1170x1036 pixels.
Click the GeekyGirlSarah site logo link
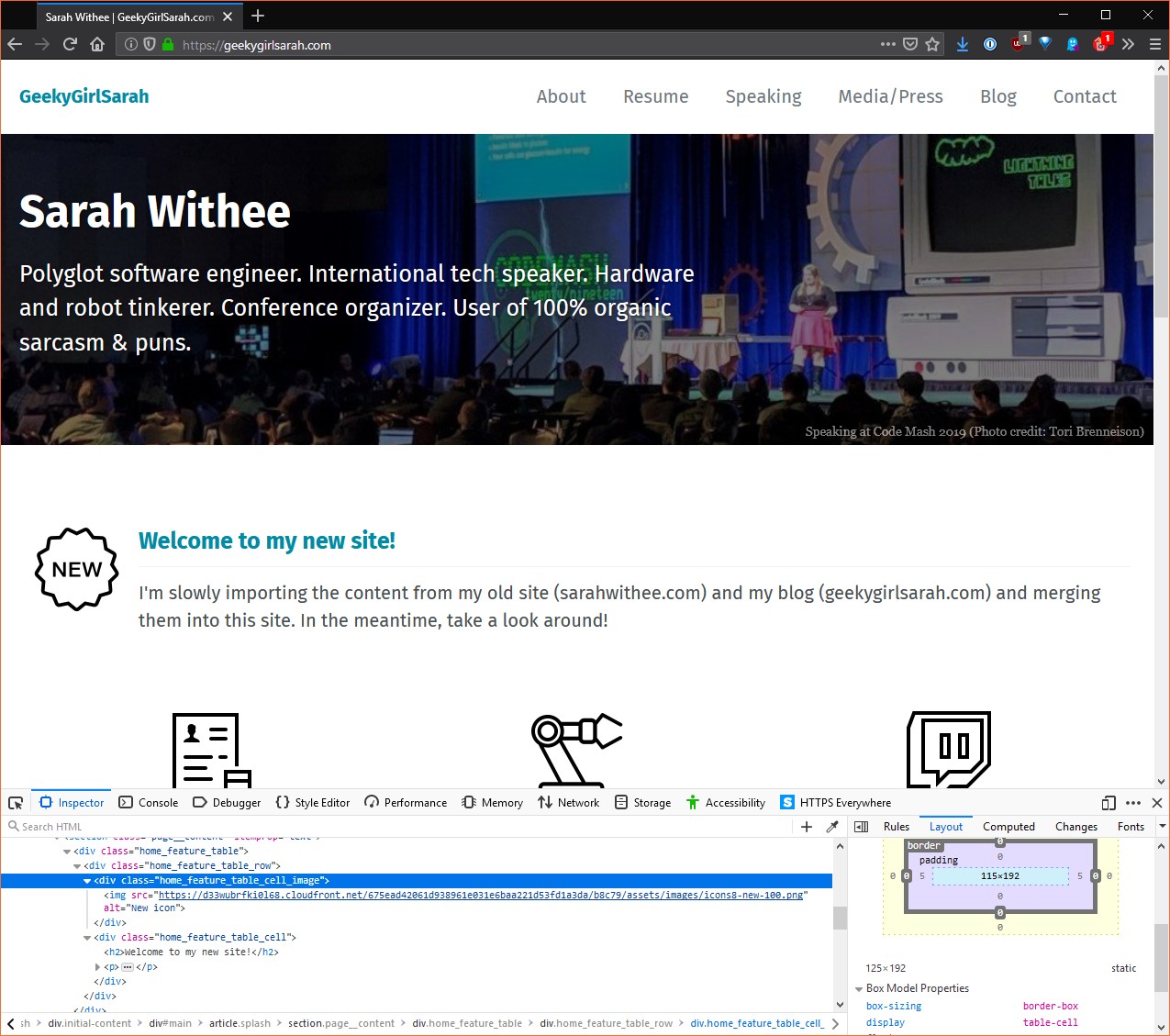[84, 96]
